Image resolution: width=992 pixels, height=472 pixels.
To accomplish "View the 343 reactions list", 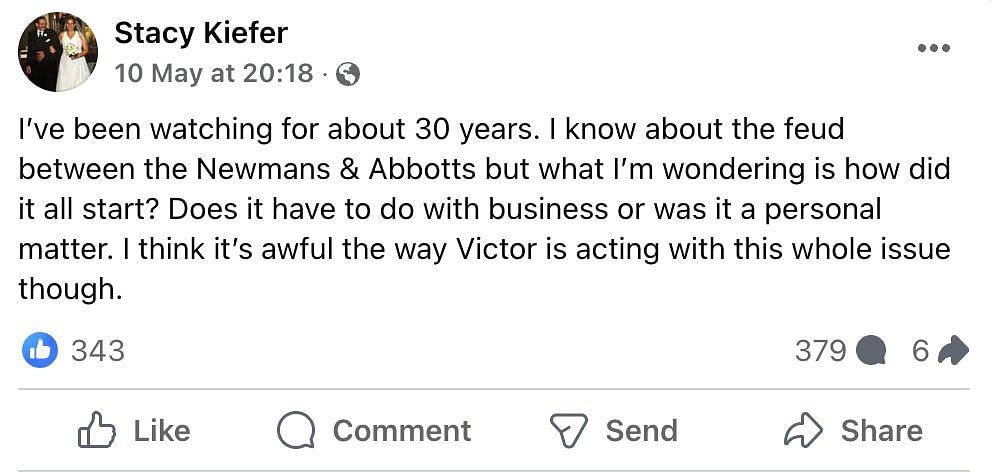I will pos(98,350).
